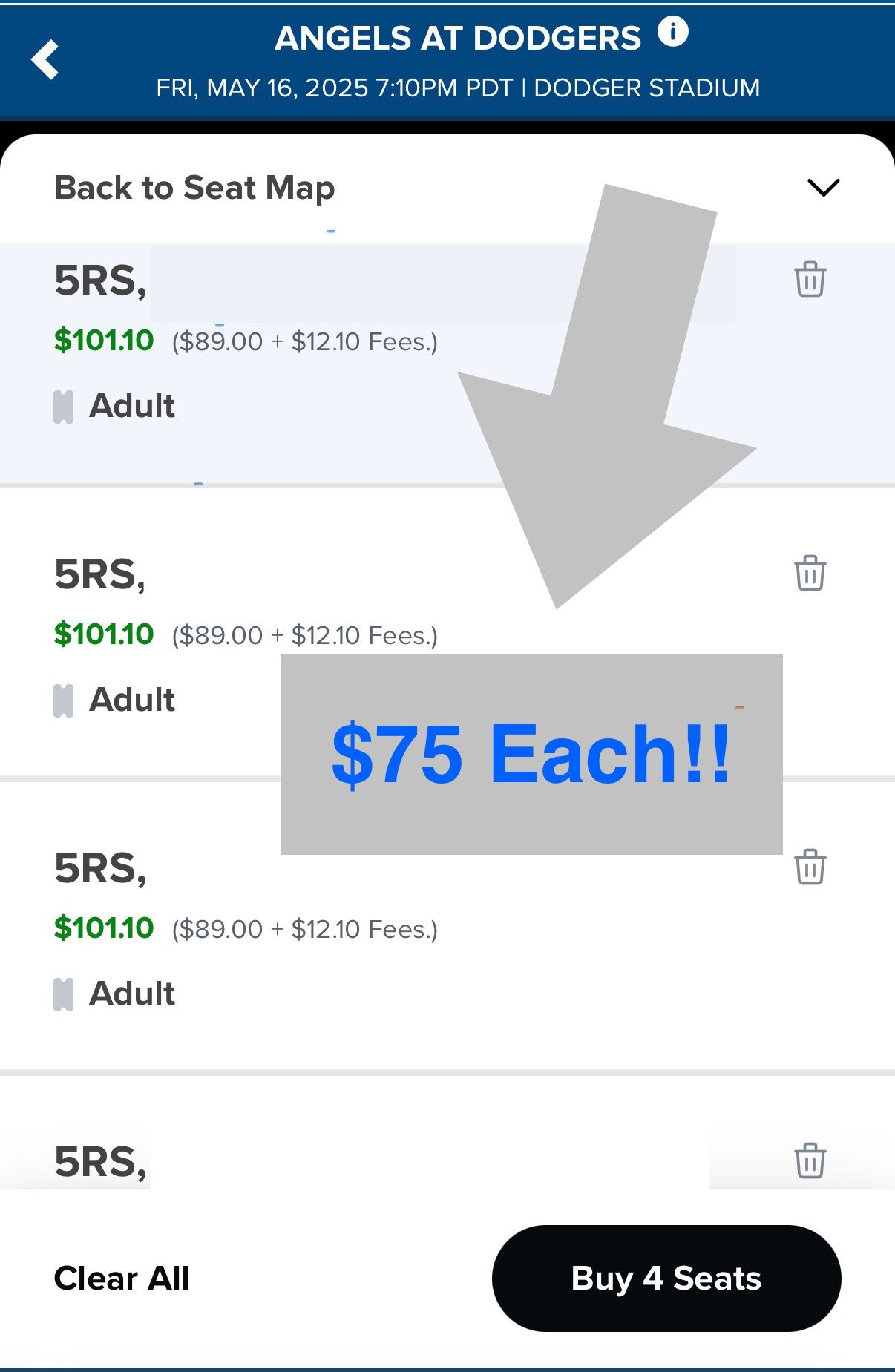The height and width of the screenshot is (1372, 895).
Task: Tap the back arrow in the header
Action: point(45,59)
